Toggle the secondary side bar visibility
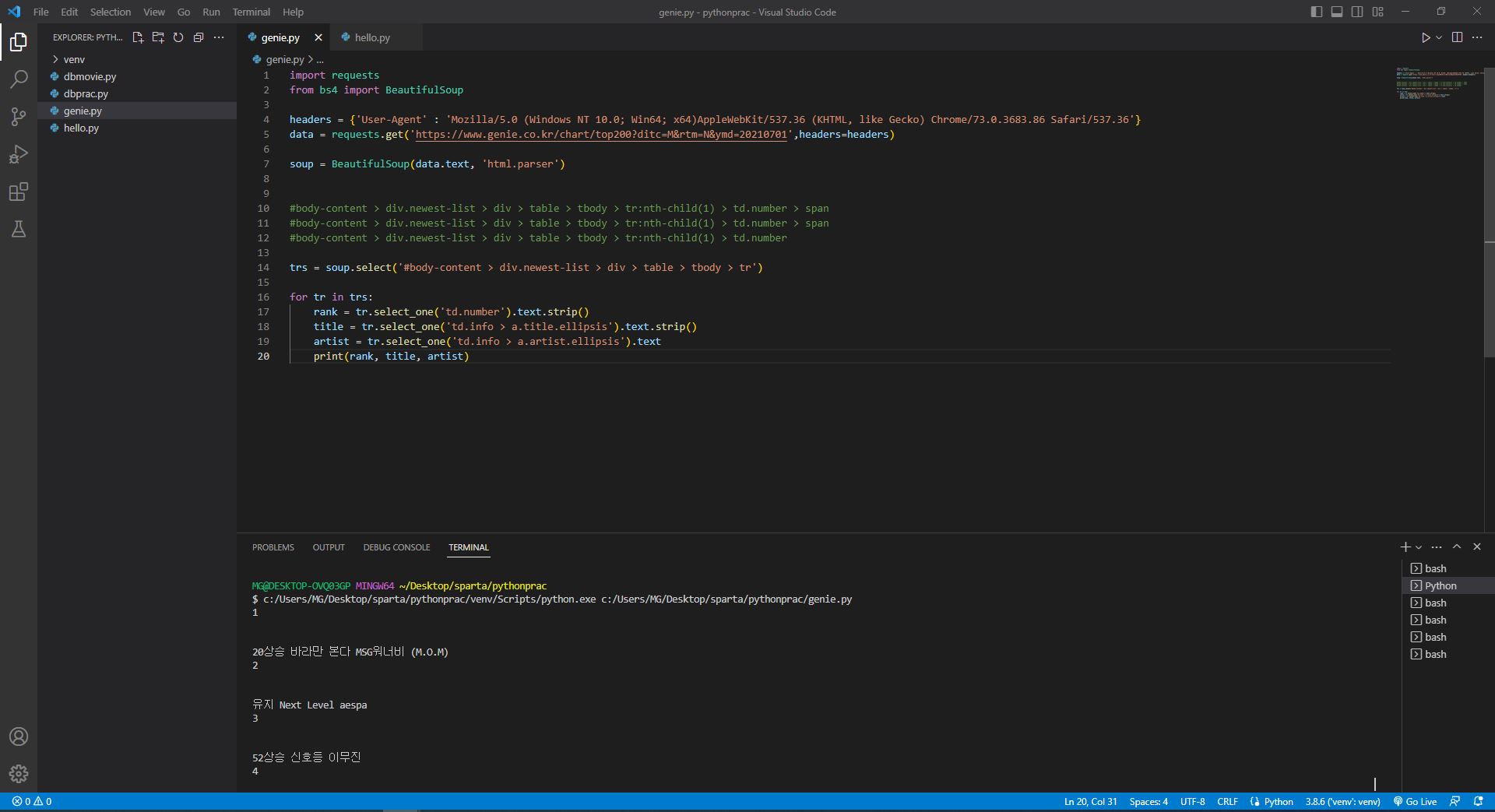 1357,12
